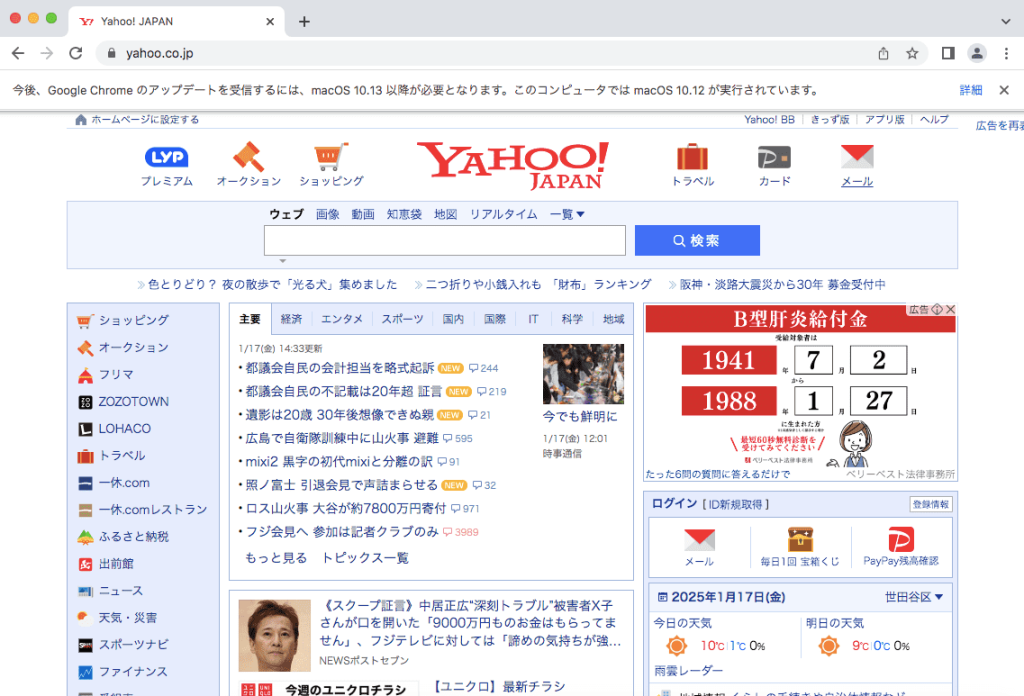
Task: Open the 今でも鮮明に news photo thumbnail
Action: [x=583, y=374]
